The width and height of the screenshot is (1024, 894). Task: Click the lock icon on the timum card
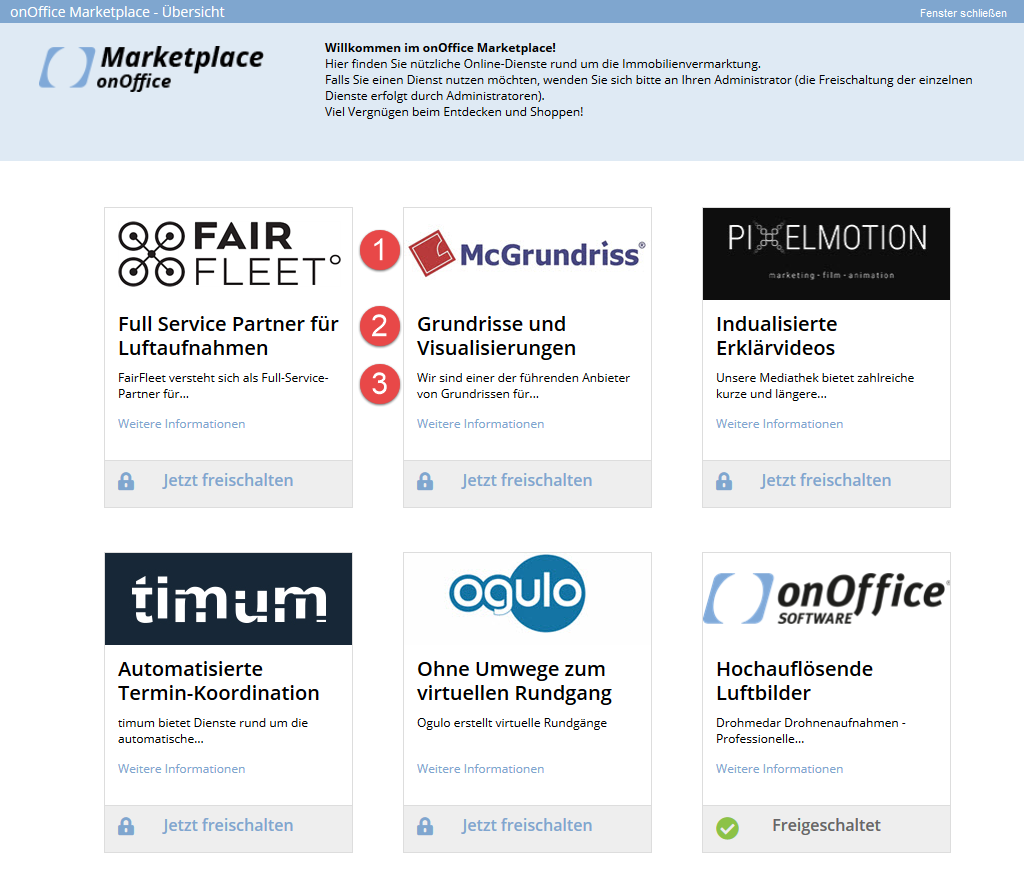(x=126, y=826)
